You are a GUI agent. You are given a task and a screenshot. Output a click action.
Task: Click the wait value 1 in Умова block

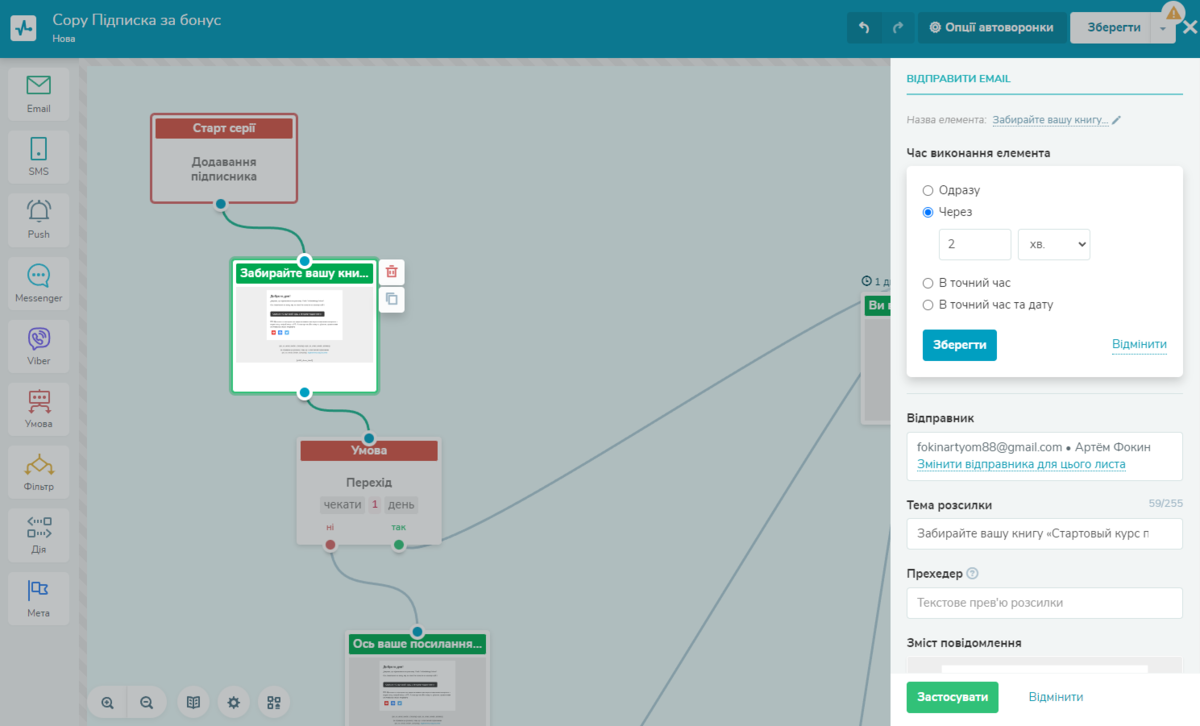[375, 505]
